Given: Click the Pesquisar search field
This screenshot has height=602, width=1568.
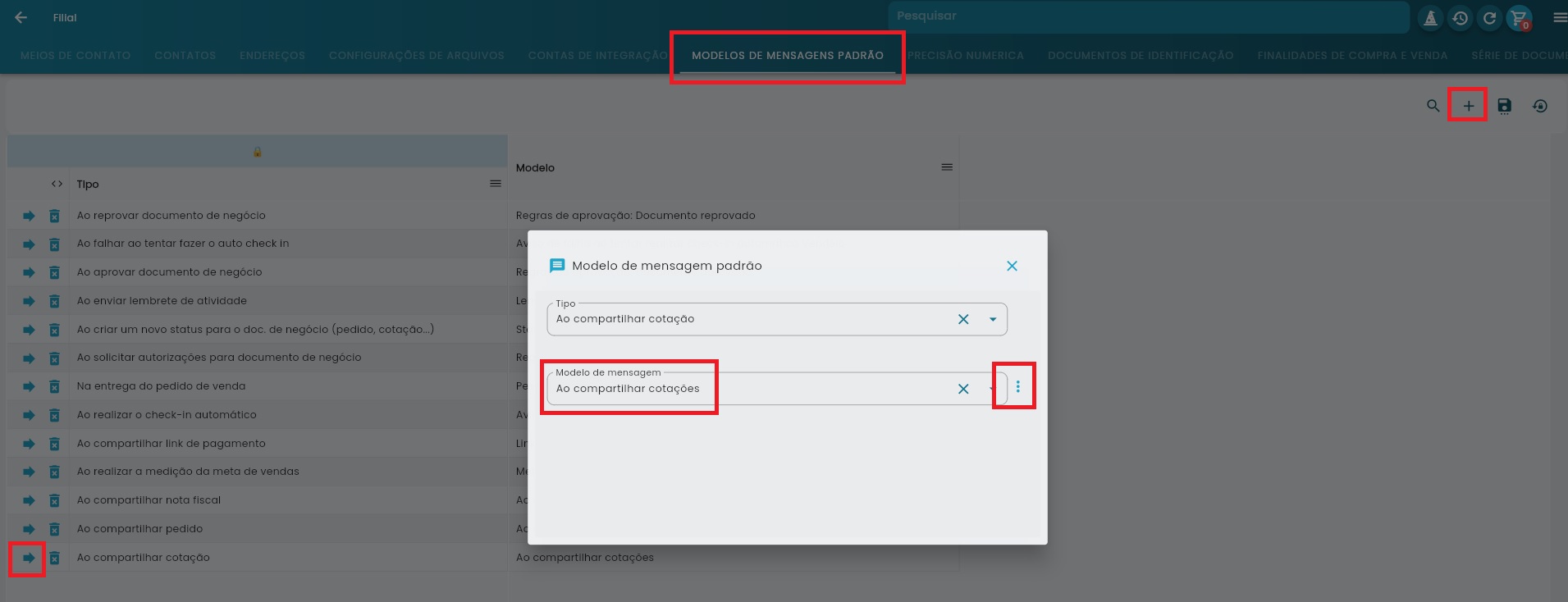Looking at the screenshot, I should pyautogui.click(x=1147, y=16).
